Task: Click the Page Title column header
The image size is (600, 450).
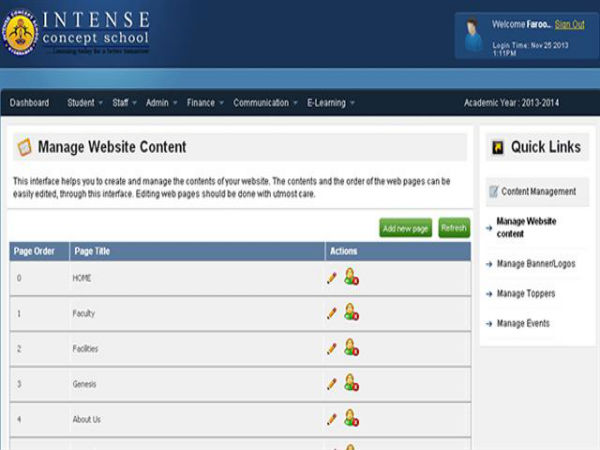Action: pos(197,251)
